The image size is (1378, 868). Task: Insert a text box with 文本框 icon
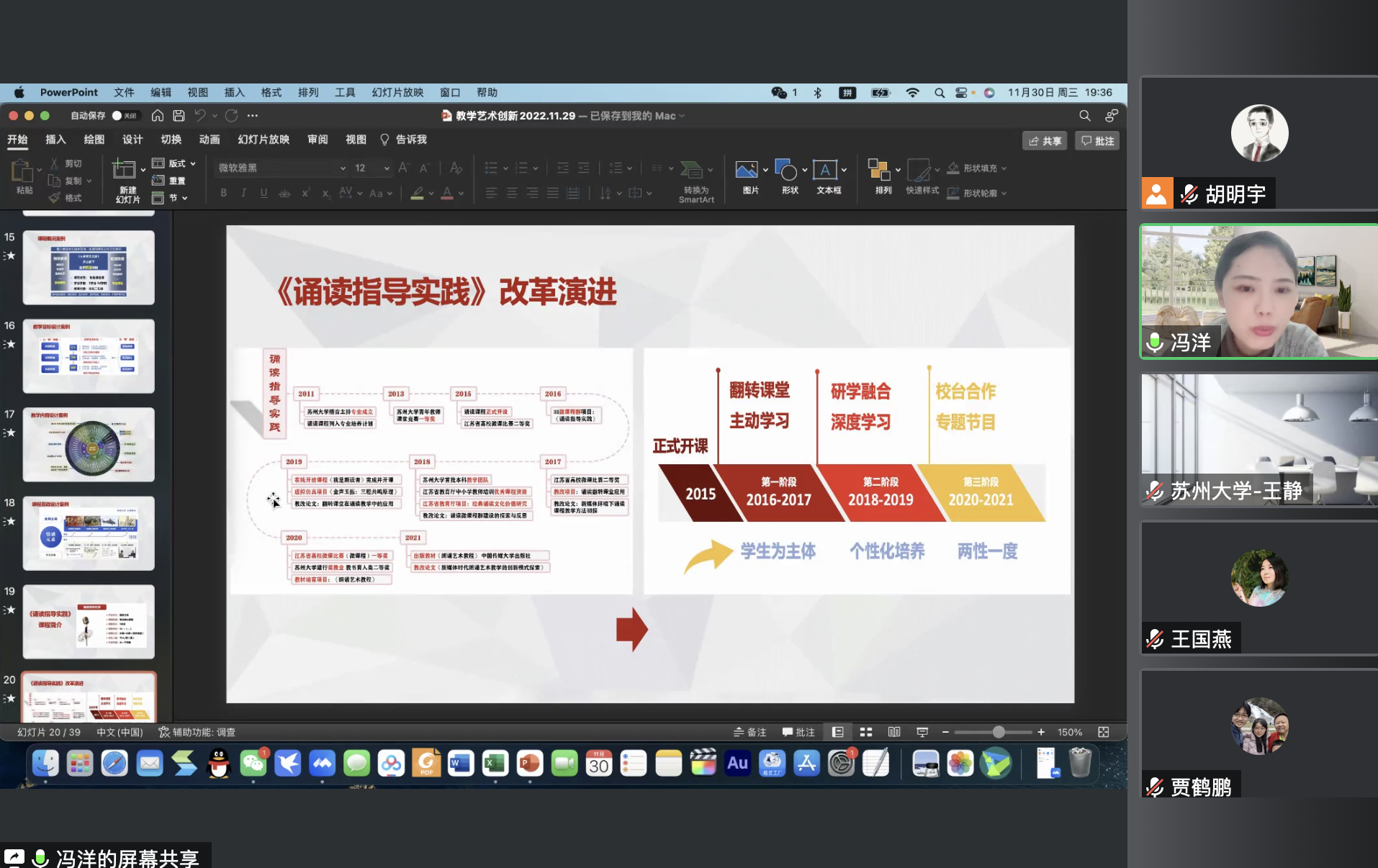point(824,171)
